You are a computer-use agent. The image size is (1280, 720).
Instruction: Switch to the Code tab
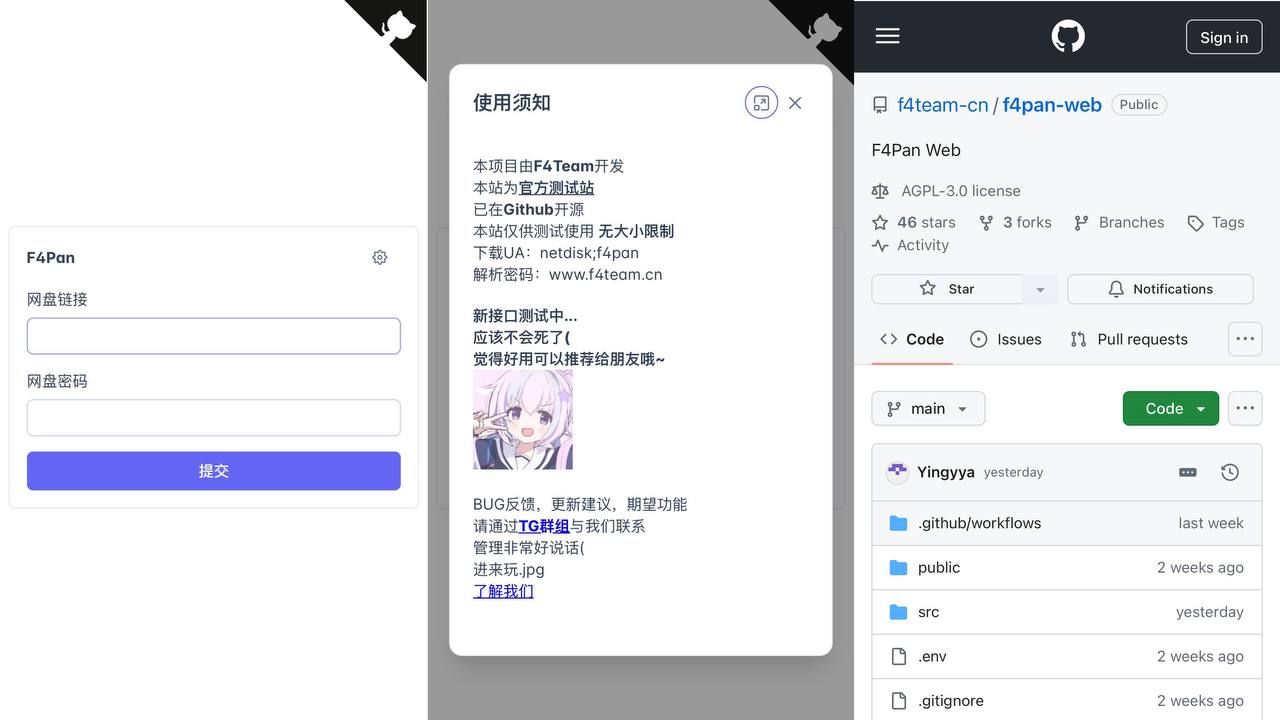point(911,339)
